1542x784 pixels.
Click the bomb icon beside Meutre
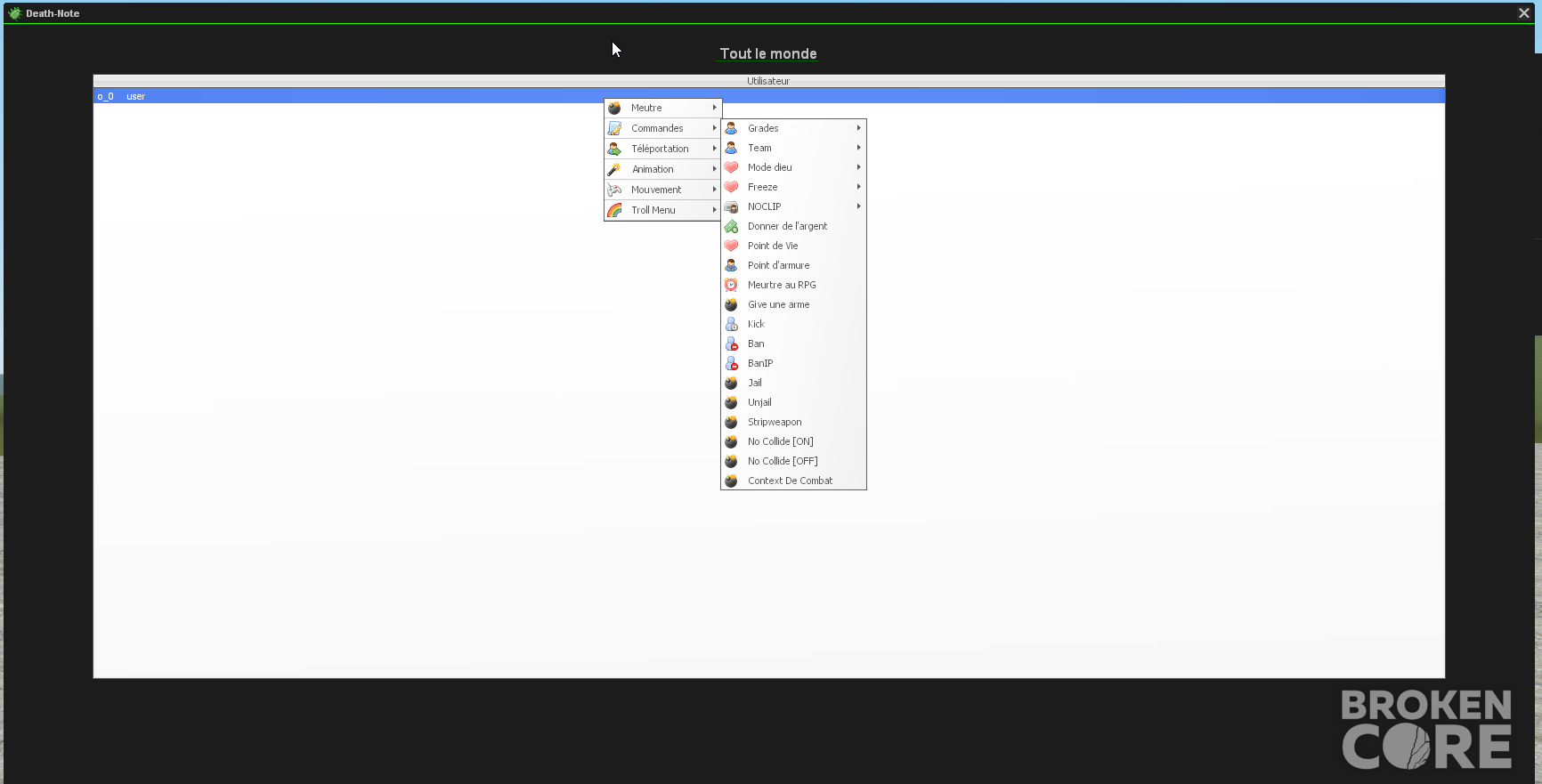[x=614, y=108]
